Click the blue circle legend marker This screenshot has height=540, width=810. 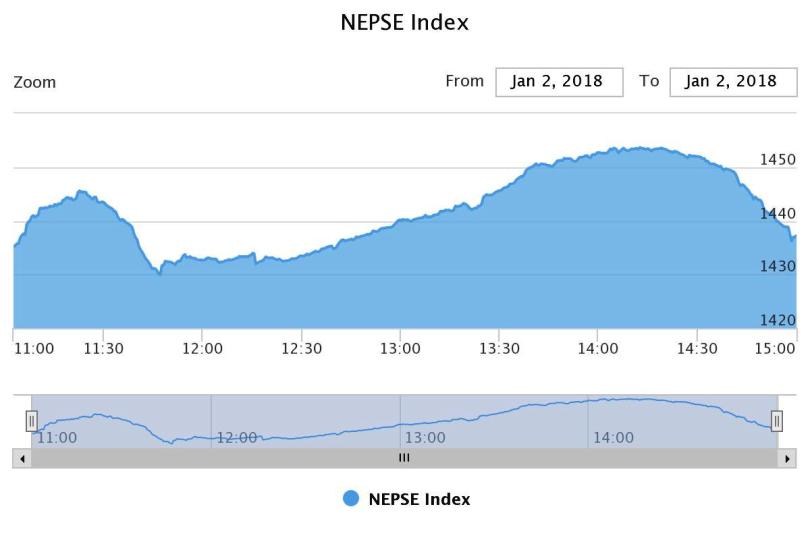351,499
